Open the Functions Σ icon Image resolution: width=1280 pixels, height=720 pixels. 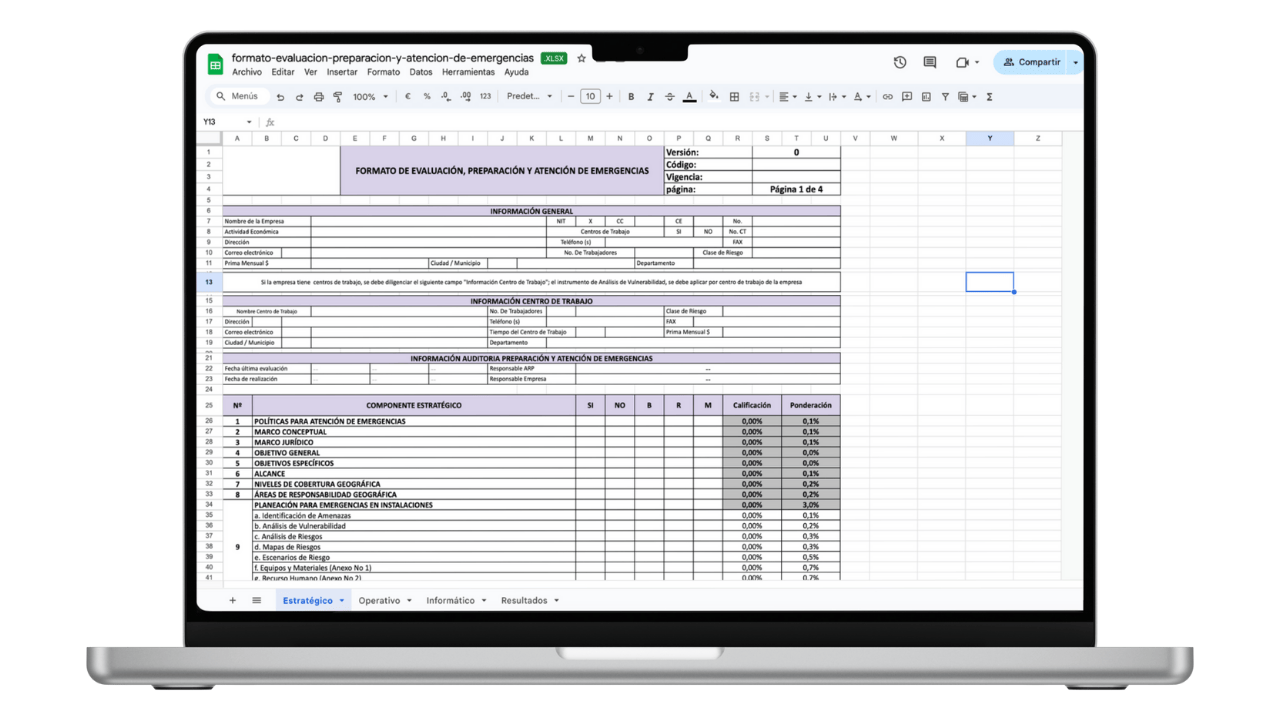pos(990,96)
